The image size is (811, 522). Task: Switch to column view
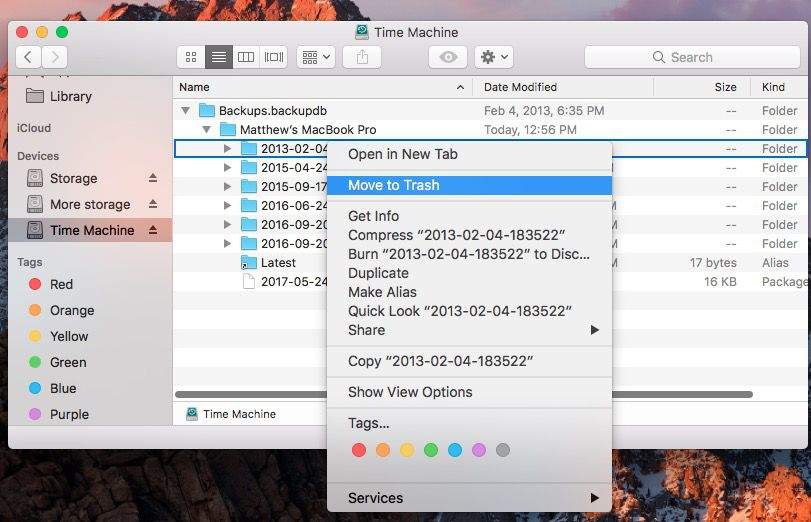(246, 57)
